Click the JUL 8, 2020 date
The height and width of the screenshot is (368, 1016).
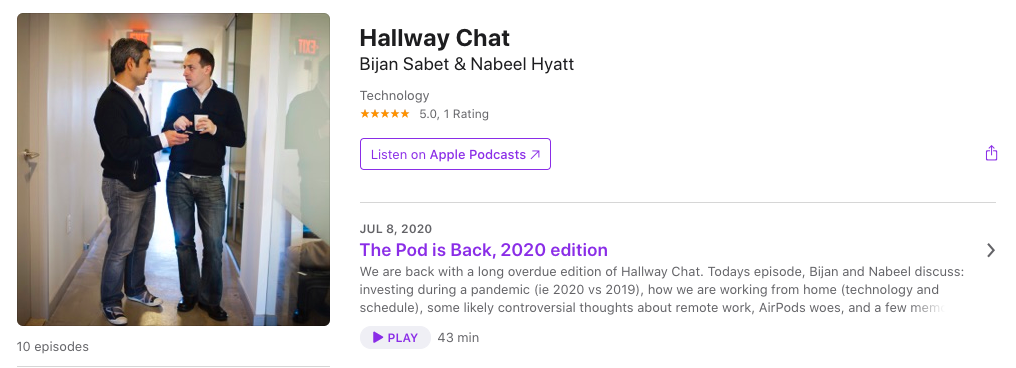pos(396,229)
